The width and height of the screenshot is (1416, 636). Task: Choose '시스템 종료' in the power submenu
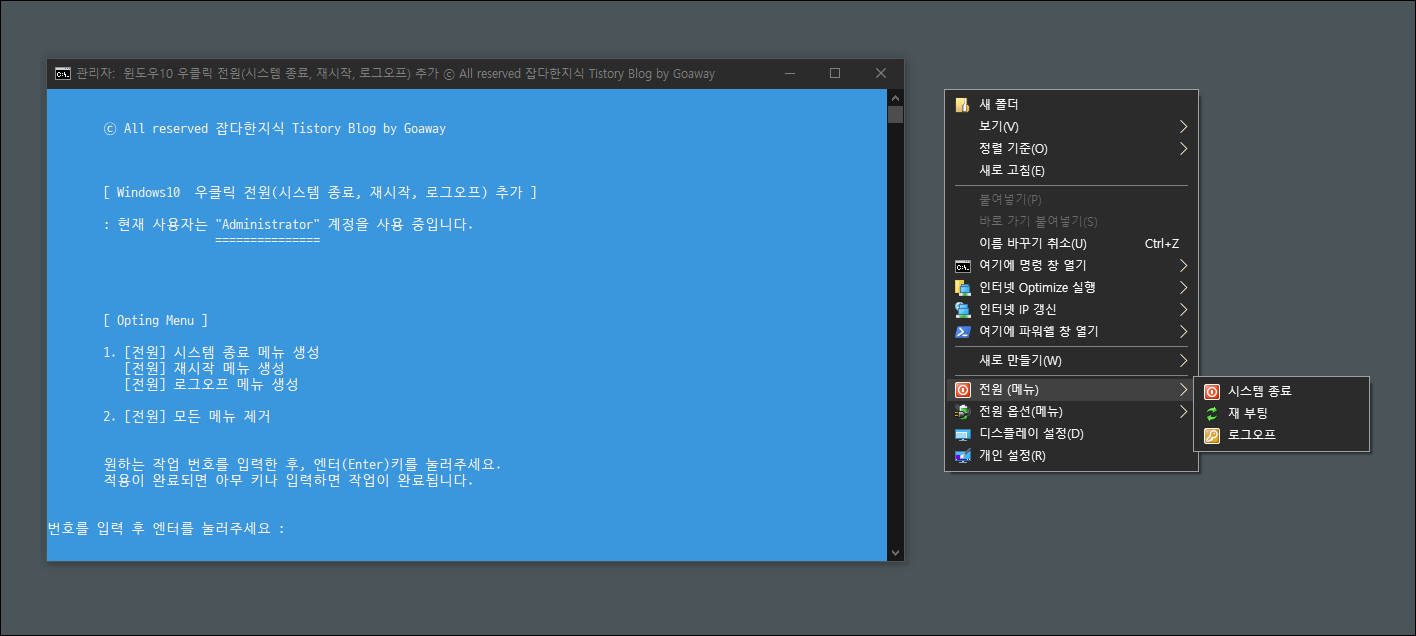(1281, 392)
